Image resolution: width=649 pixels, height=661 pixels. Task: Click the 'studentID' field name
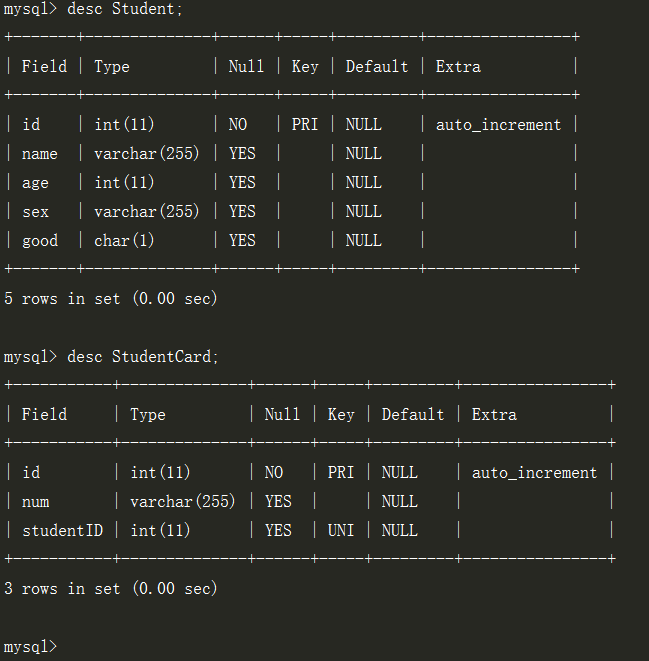[62, 531]
